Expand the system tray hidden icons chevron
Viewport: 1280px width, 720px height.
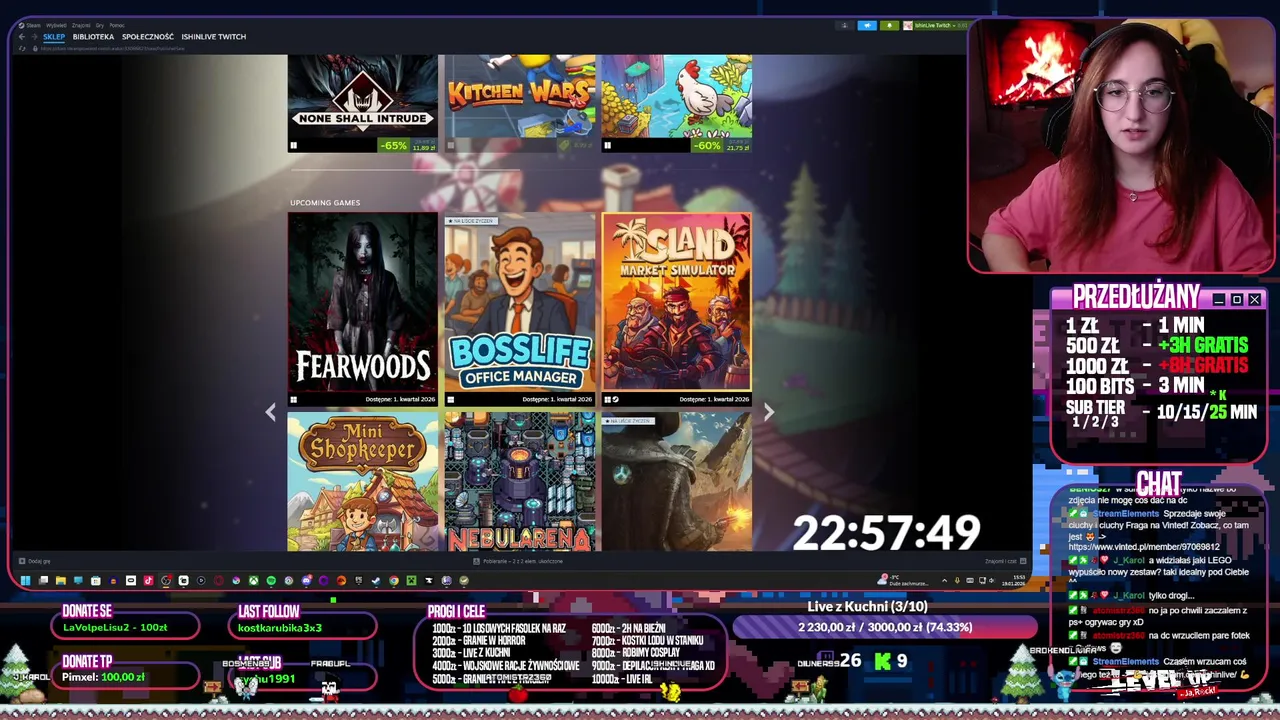944,580
